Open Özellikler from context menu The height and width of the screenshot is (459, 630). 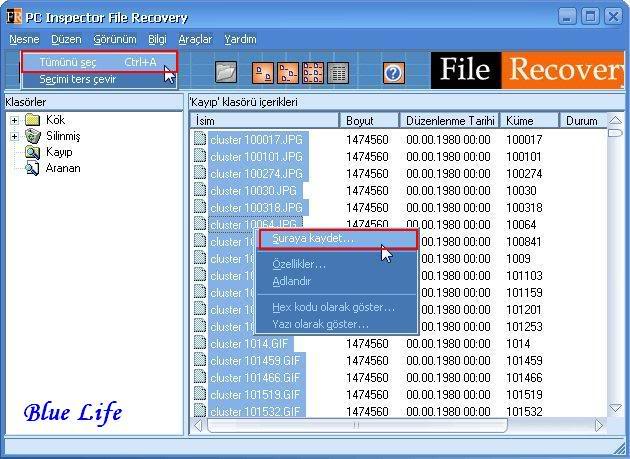click(338, 264)
